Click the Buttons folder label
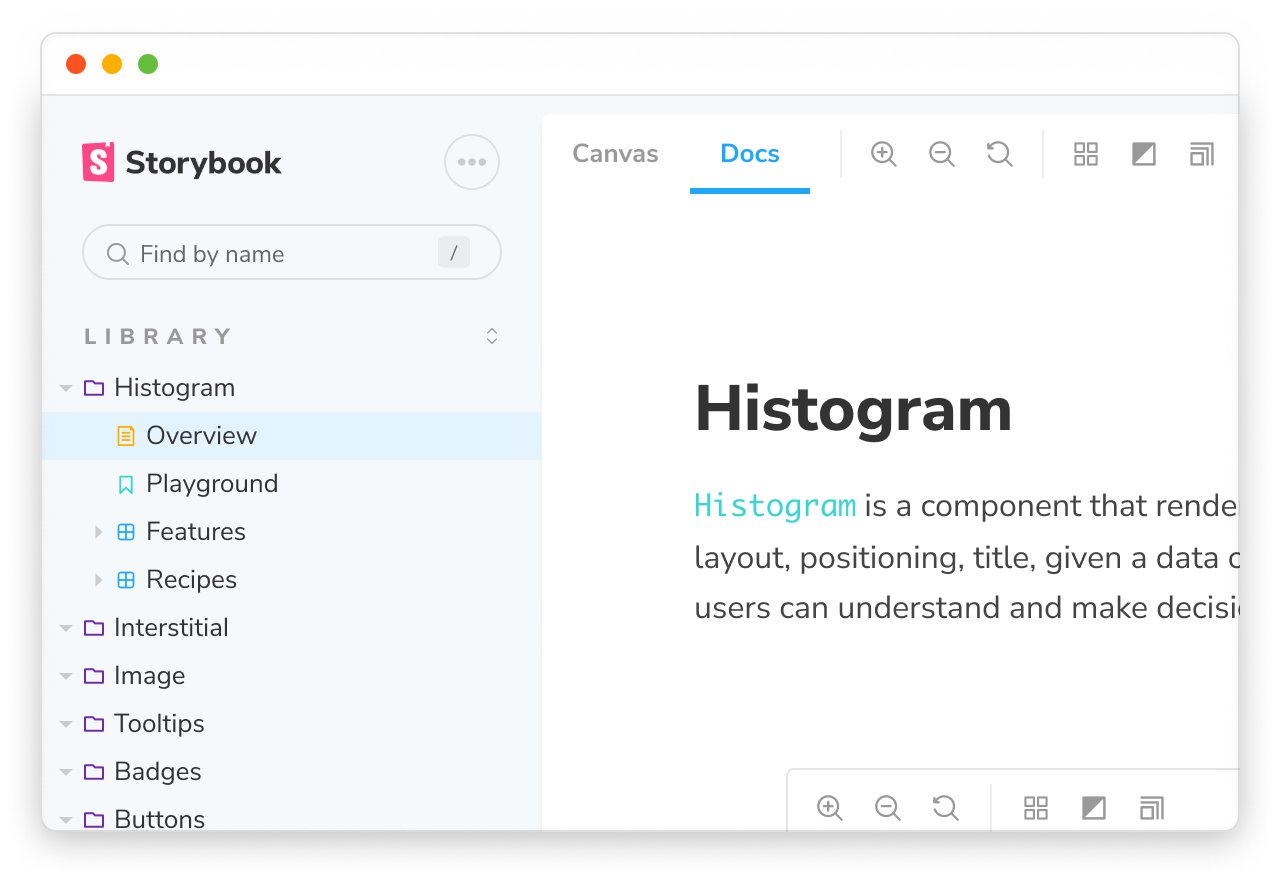The image size is (1280, 880). pyautogui.click(x=160, y=820)
